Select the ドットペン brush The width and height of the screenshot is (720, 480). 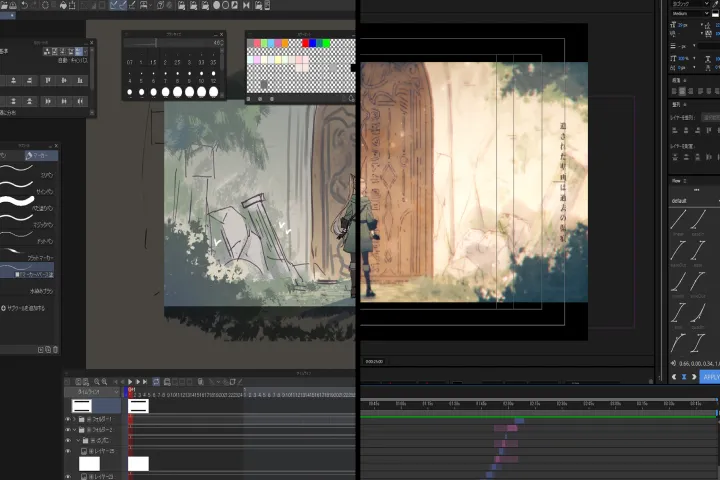tap(28, 237)
